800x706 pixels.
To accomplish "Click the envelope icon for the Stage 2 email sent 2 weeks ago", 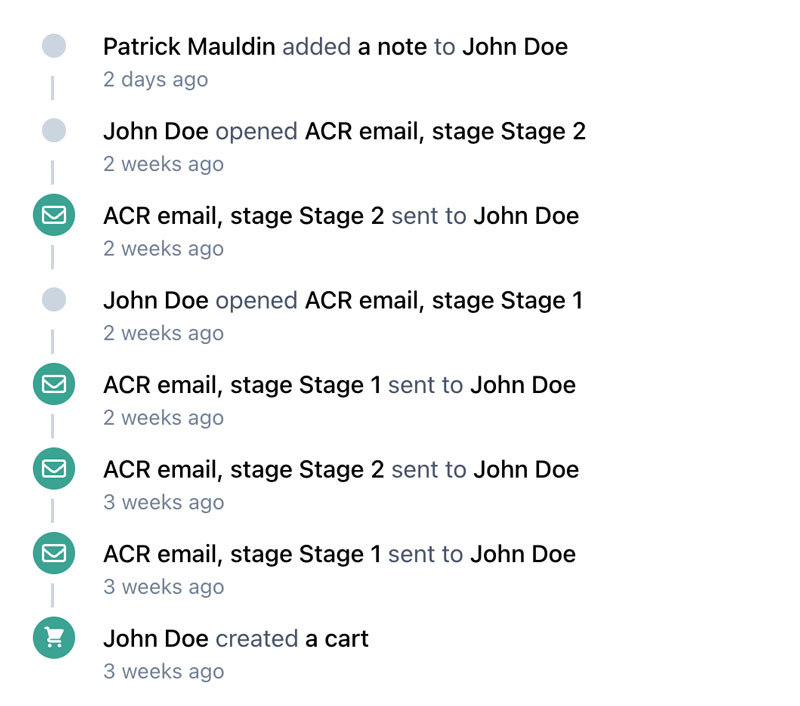I will click(x=54, y=216).
